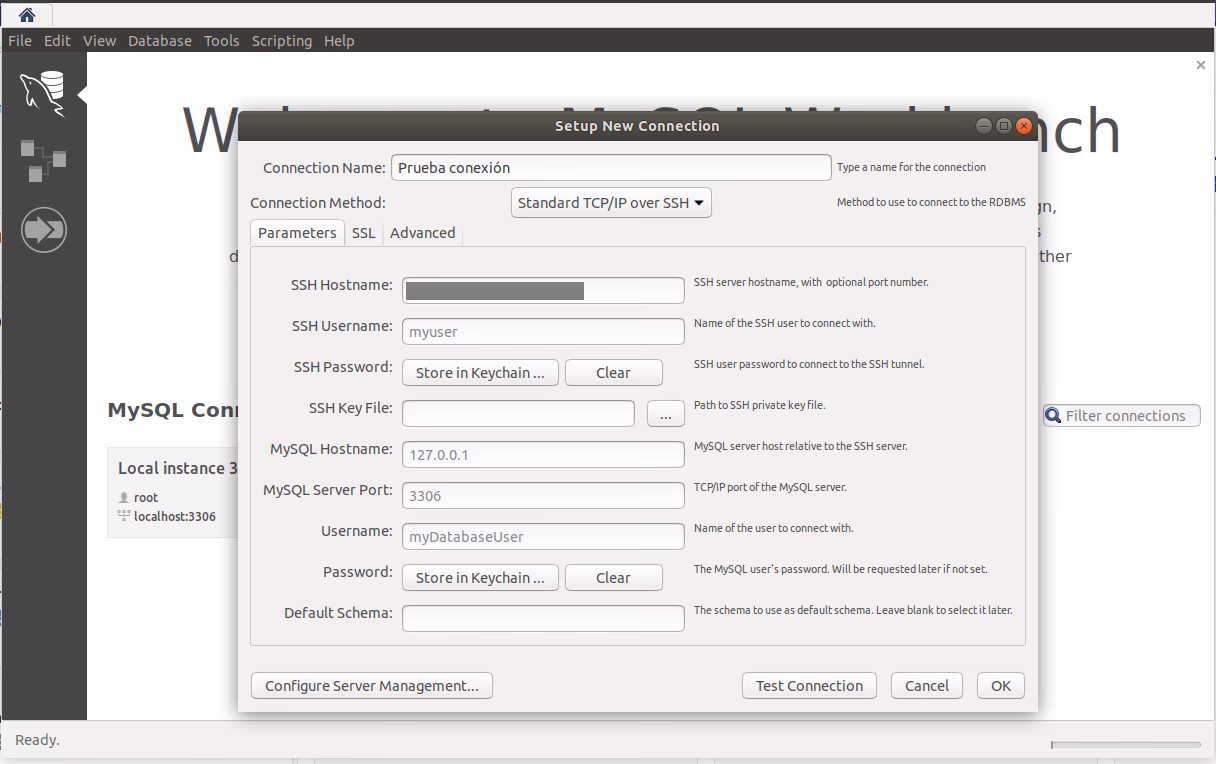Open the Scripting menu
The height and width of the screenshot is (764, 1216).
[x=282, y=41]
